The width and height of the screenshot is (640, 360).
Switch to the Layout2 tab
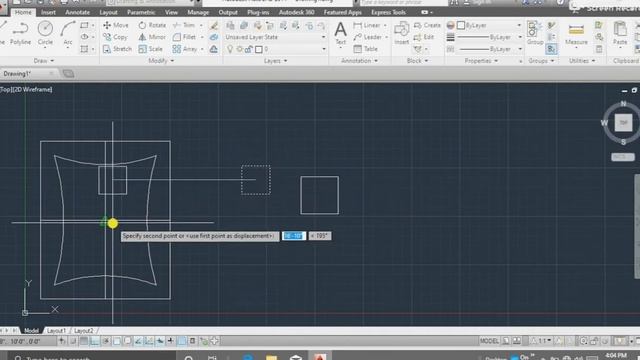click(84, 331)
